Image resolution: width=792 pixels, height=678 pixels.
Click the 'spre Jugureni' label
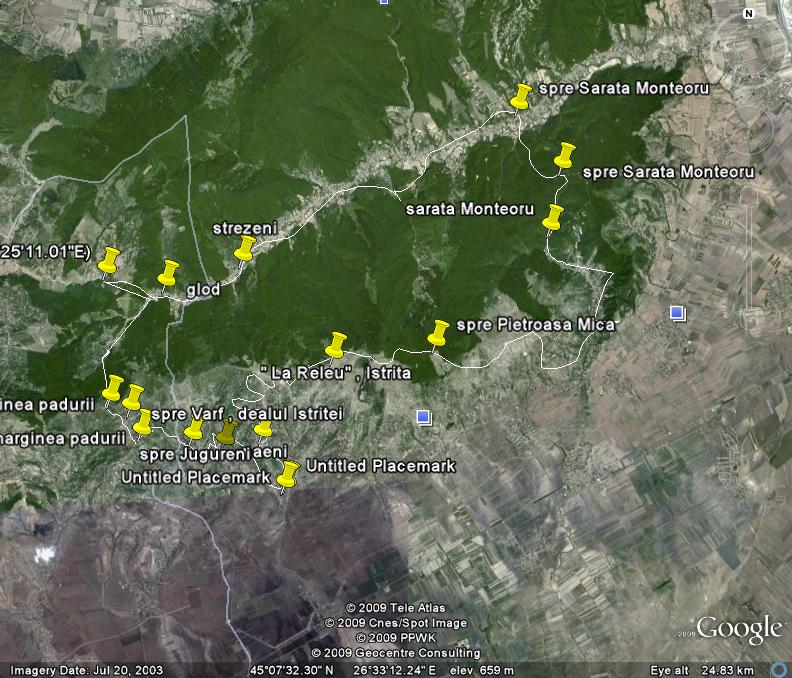click(195, 454)
